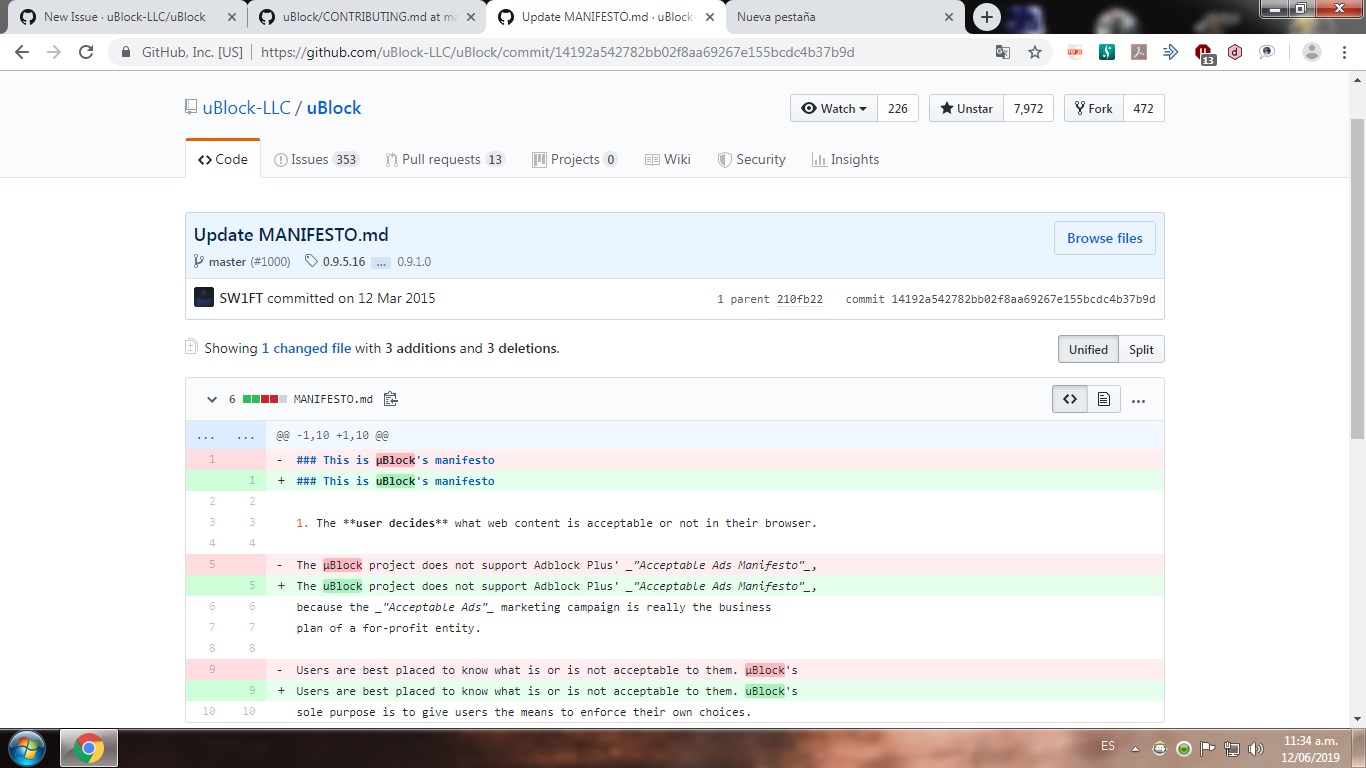Screen dimensions: 1366x768
Task: Switch diff view to Split mode
Action: tap(1140, 349)
